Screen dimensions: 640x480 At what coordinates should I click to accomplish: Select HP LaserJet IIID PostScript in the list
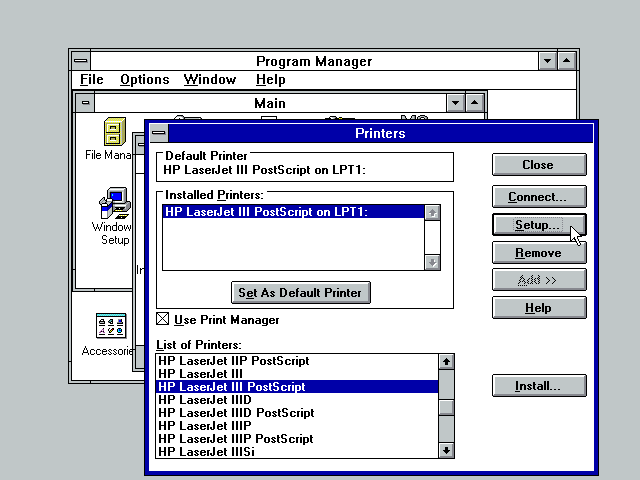coord(297,413)
